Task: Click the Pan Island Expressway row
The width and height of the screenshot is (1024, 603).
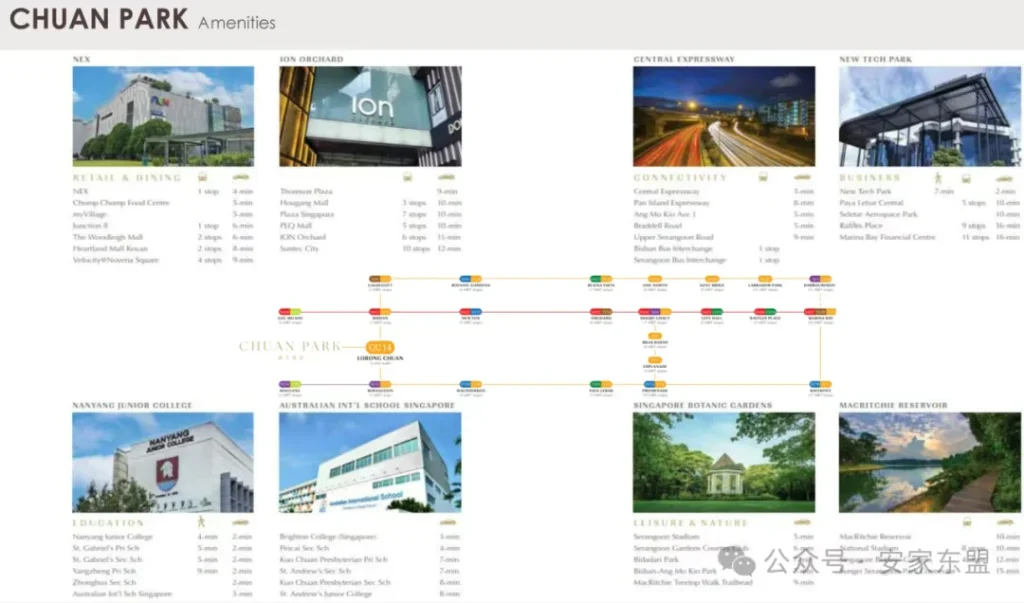Action: pyautogui.click(x=724, y=203)
